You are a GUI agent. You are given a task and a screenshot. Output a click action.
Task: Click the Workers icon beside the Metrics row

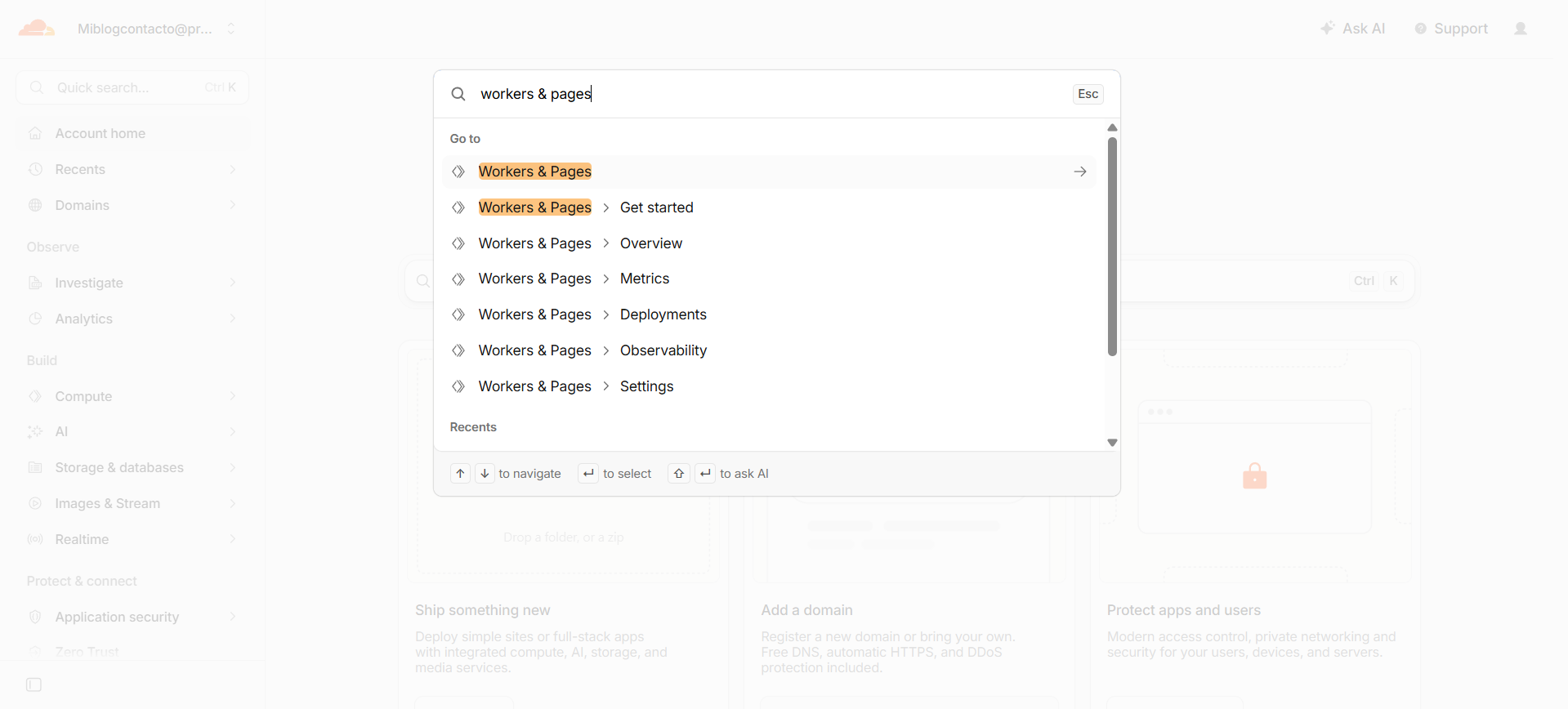(x=458, y=279)
